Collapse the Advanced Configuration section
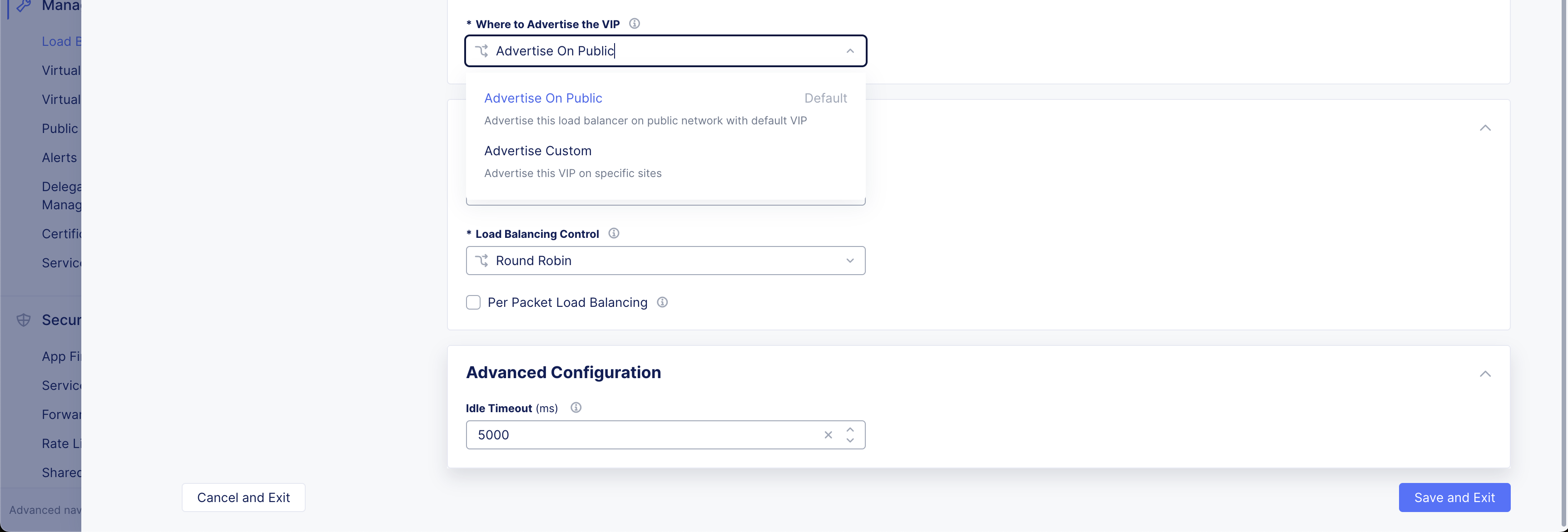This screenshot has height=532, width=1568. 1484,373
